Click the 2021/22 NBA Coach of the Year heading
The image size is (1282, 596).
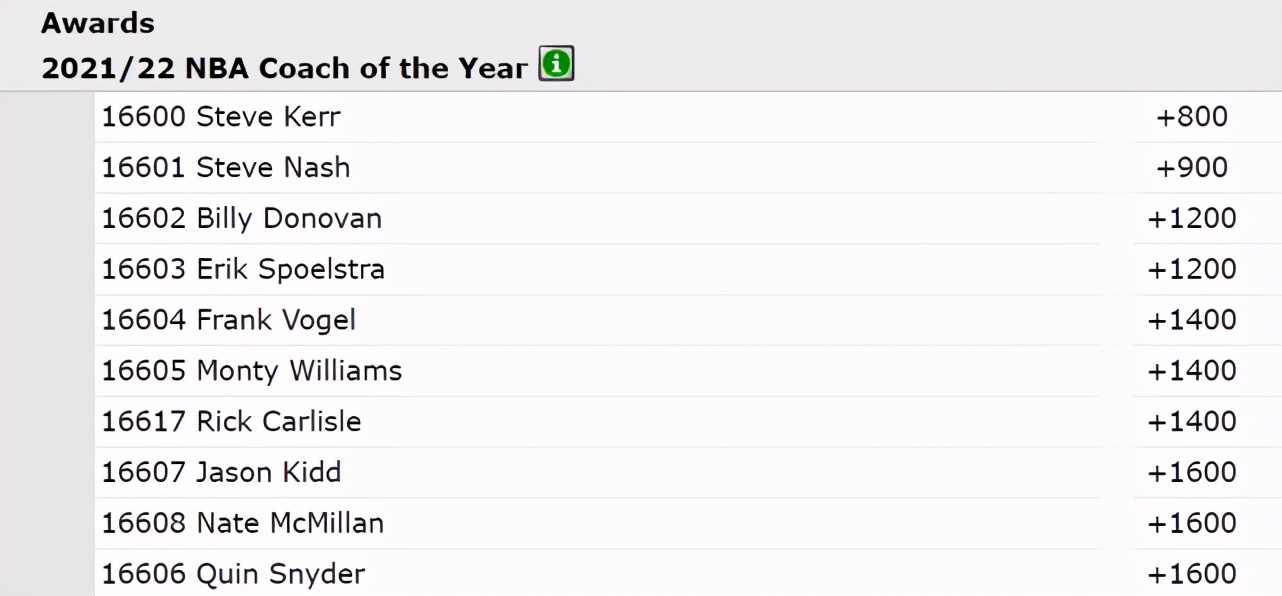[x=284, y=68]
